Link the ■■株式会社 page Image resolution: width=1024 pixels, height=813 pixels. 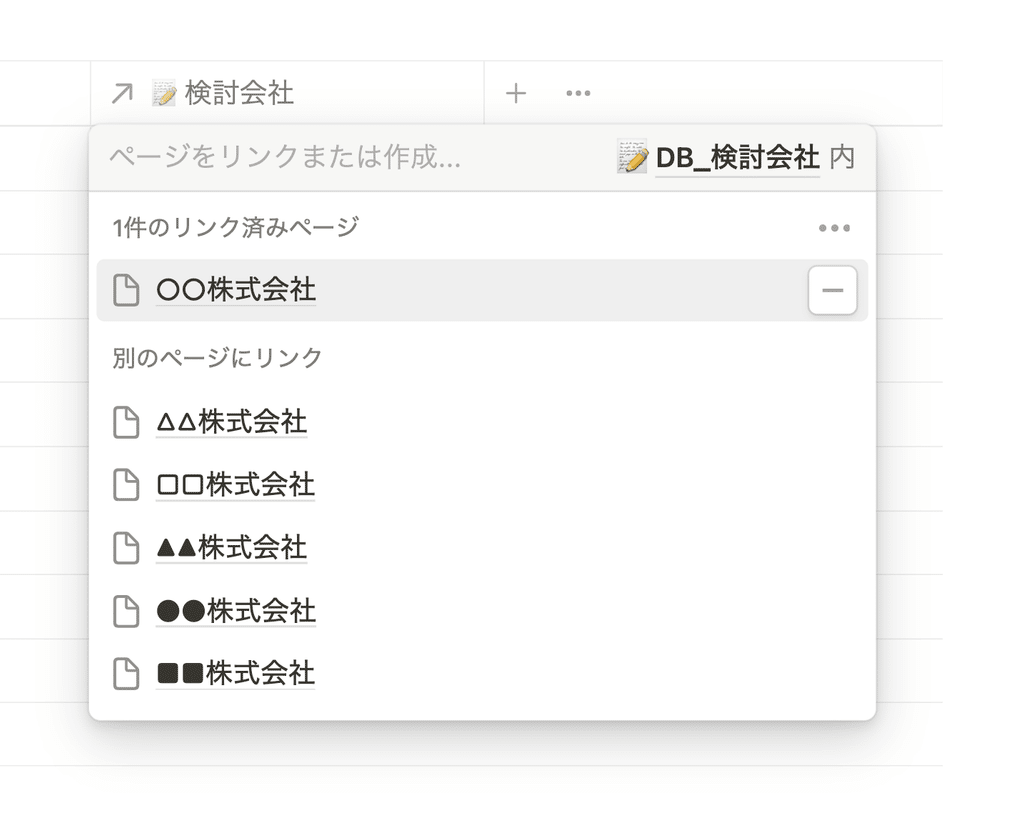click(235, 673)
